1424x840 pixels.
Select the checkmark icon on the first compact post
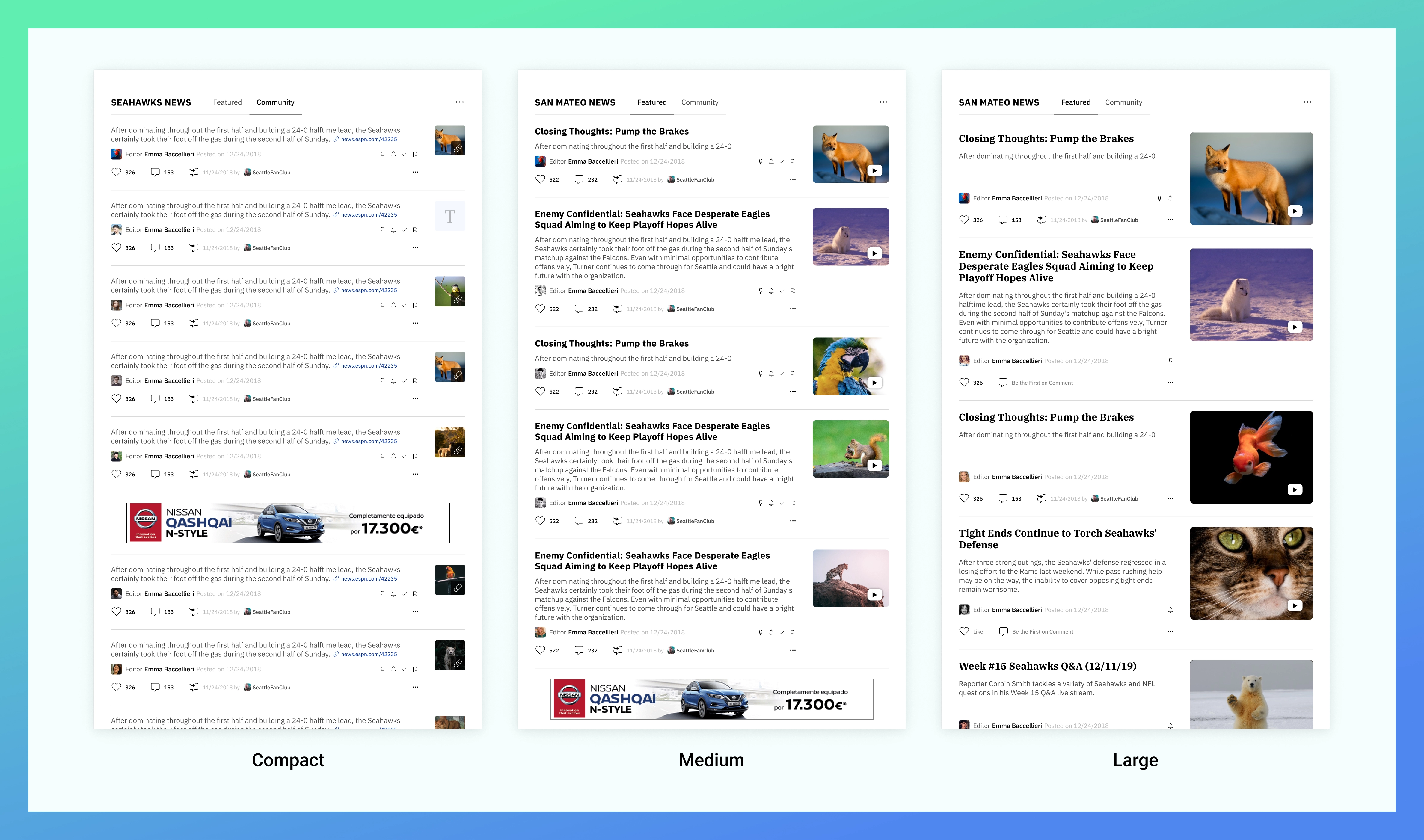(404, 153)
